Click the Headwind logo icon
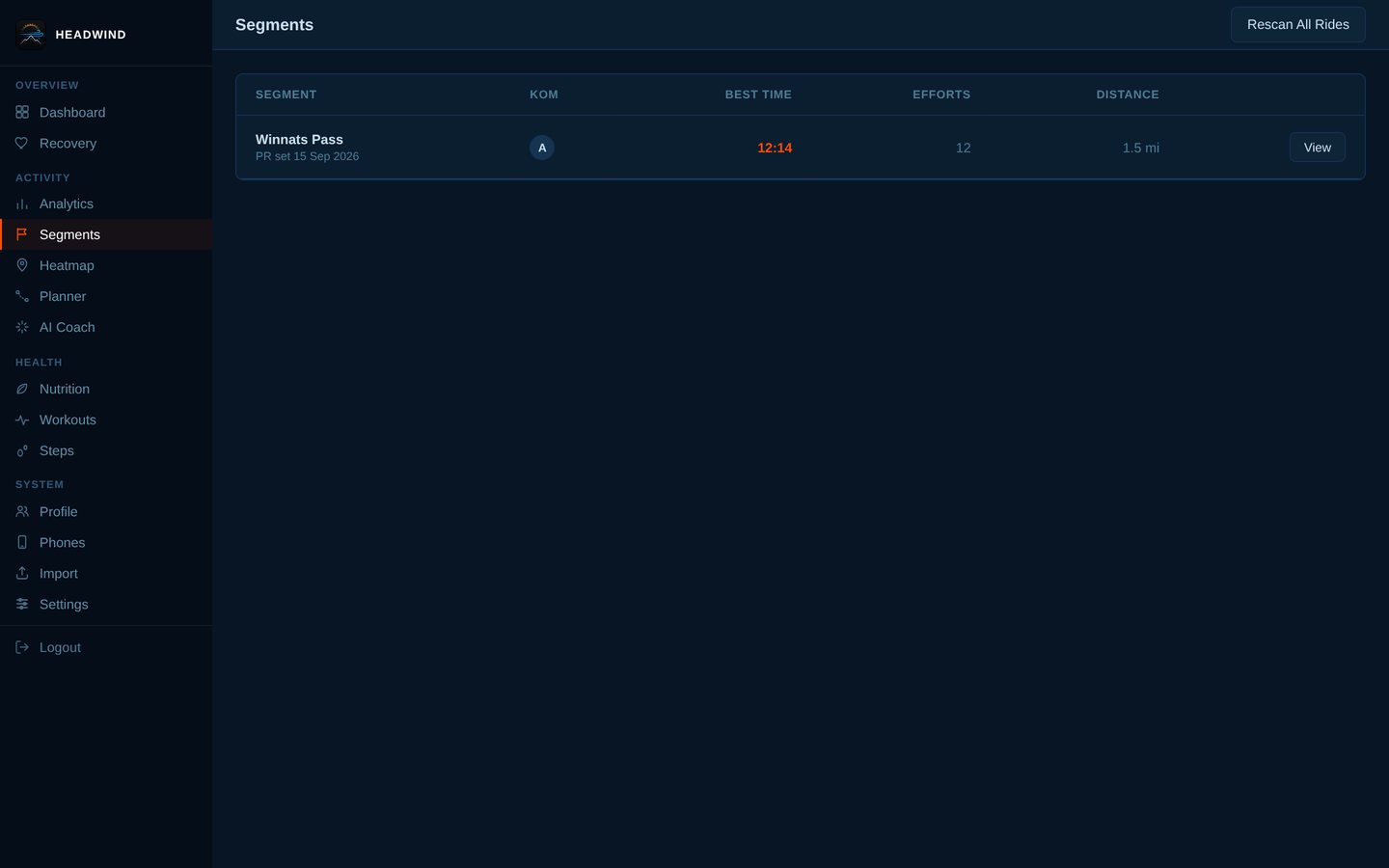This screenshot has height=868, width=1389. (31, 35)
